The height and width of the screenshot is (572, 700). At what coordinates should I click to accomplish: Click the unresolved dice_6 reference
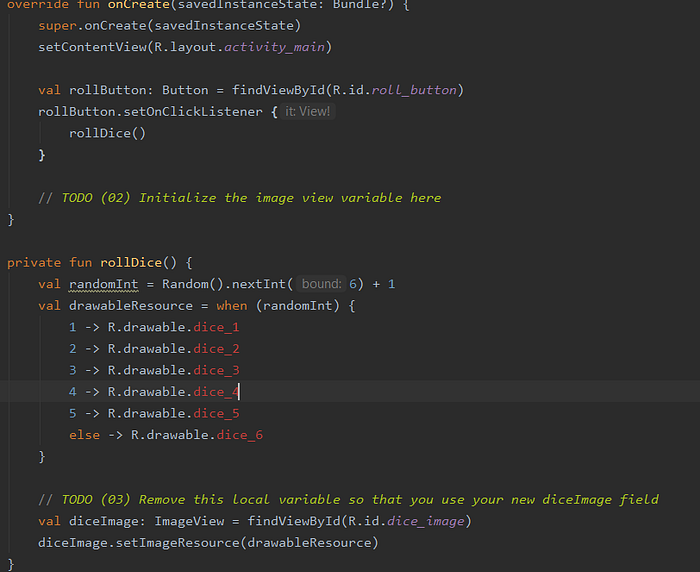(x=240, y=435)
